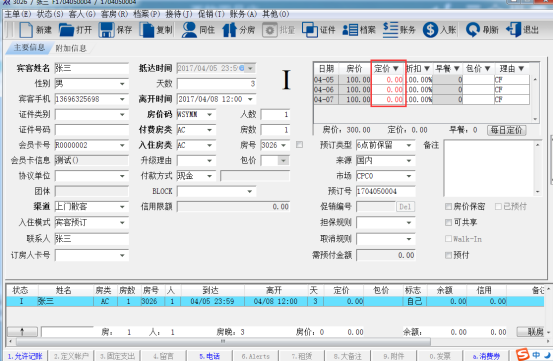This screenshot has height=362, width=553.
Task: Open the 房号 3026 dropdown
Action: [x=284, y=145]
